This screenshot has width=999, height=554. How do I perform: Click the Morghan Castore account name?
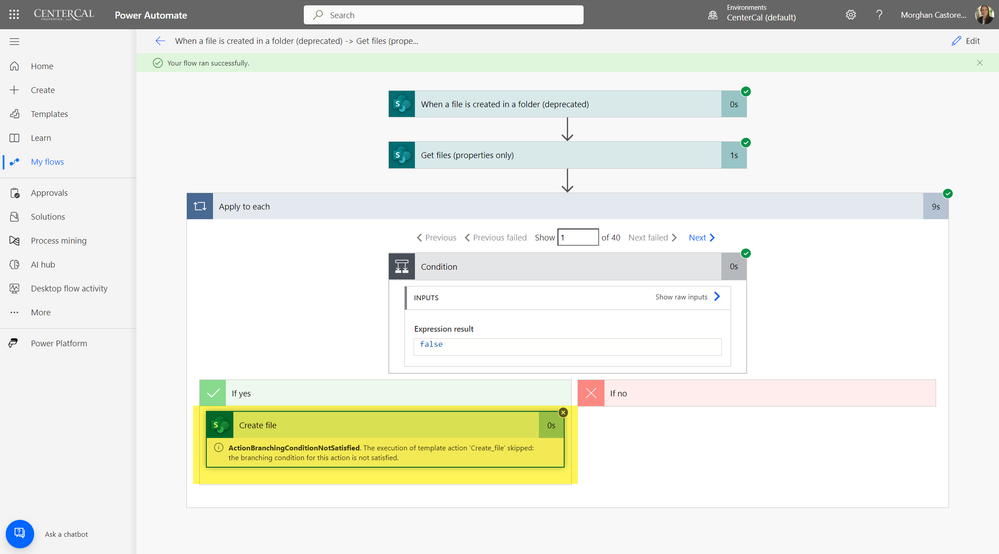[933, 15]
